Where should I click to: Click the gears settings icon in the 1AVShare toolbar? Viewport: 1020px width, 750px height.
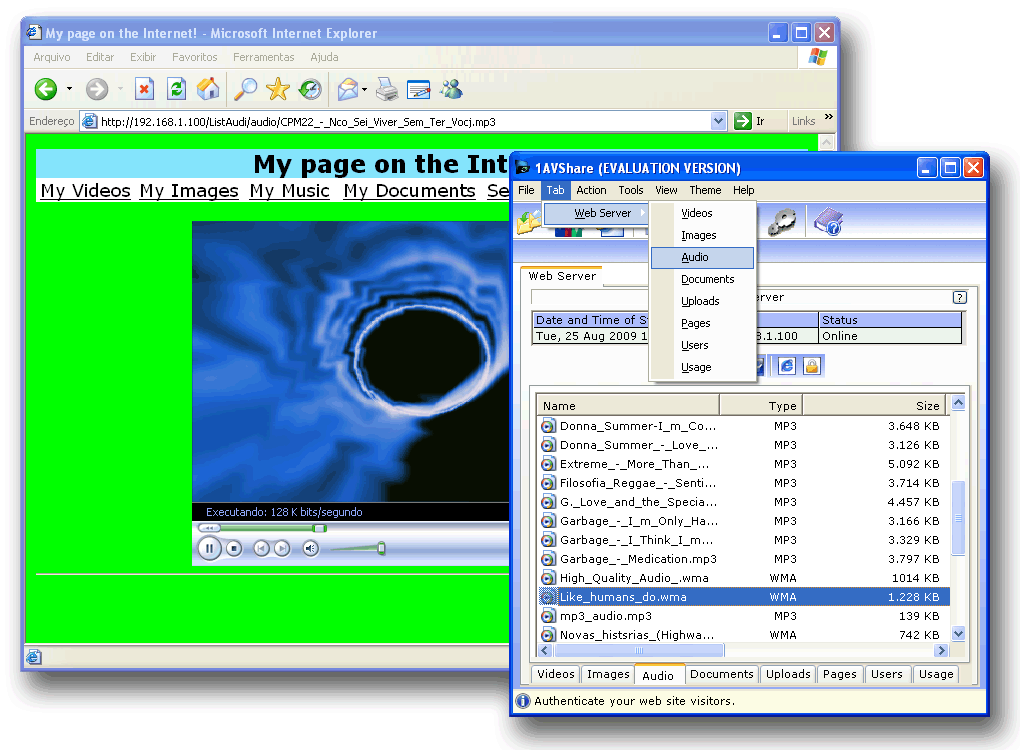tap(781, 222)
